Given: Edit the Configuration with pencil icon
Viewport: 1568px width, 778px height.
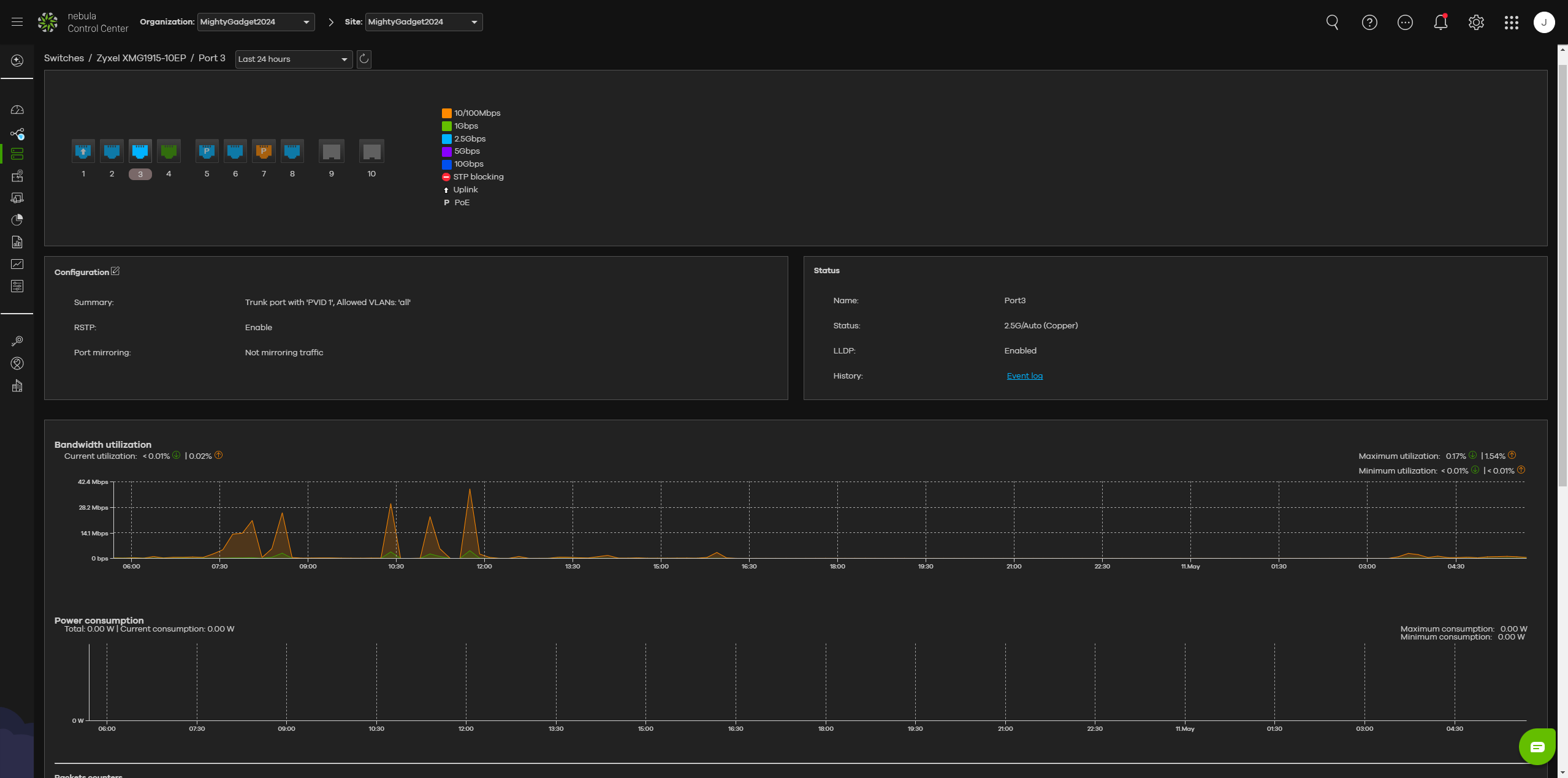Looking at the screenshot, I should click(x=115, y=271).
